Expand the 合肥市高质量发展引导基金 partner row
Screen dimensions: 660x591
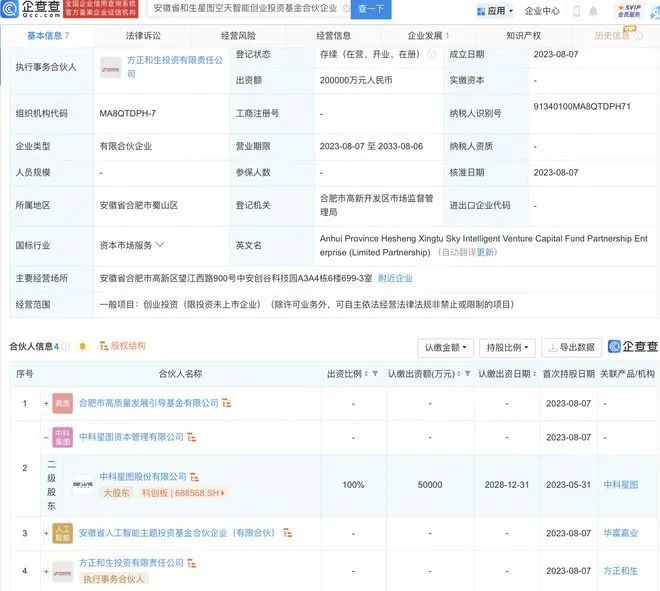[46, 403]
